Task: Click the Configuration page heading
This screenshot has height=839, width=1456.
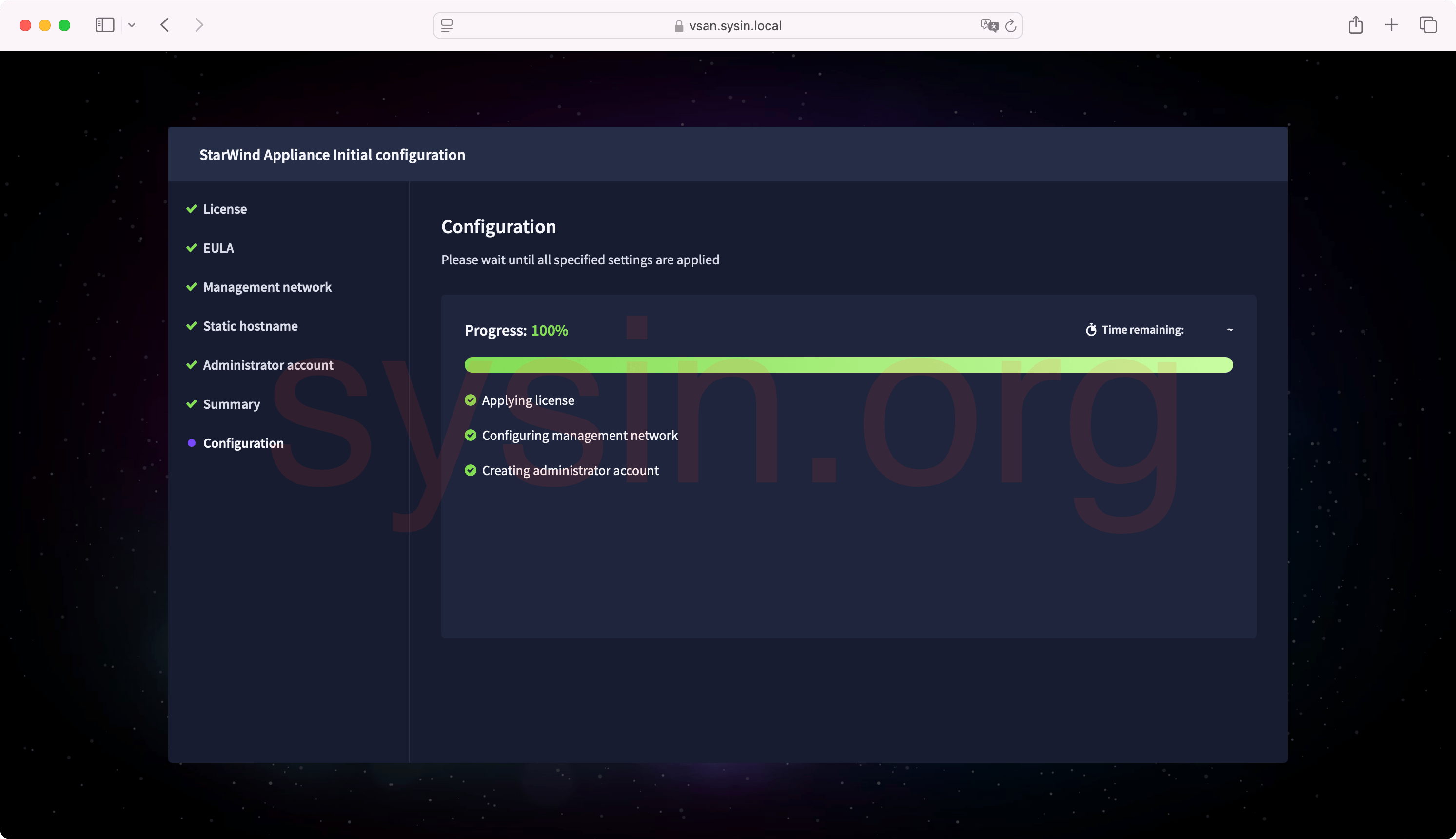Action: (x=499, y=227)
